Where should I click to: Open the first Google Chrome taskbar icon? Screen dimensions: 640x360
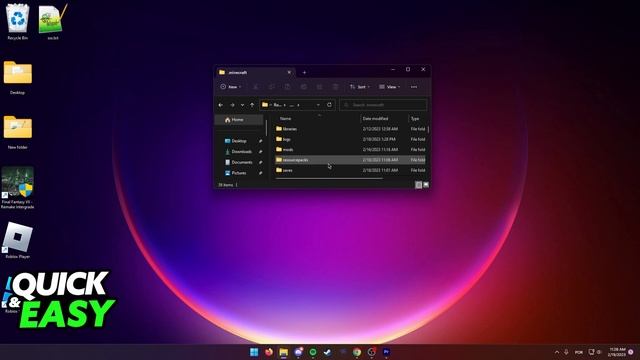tap(357, 352)
